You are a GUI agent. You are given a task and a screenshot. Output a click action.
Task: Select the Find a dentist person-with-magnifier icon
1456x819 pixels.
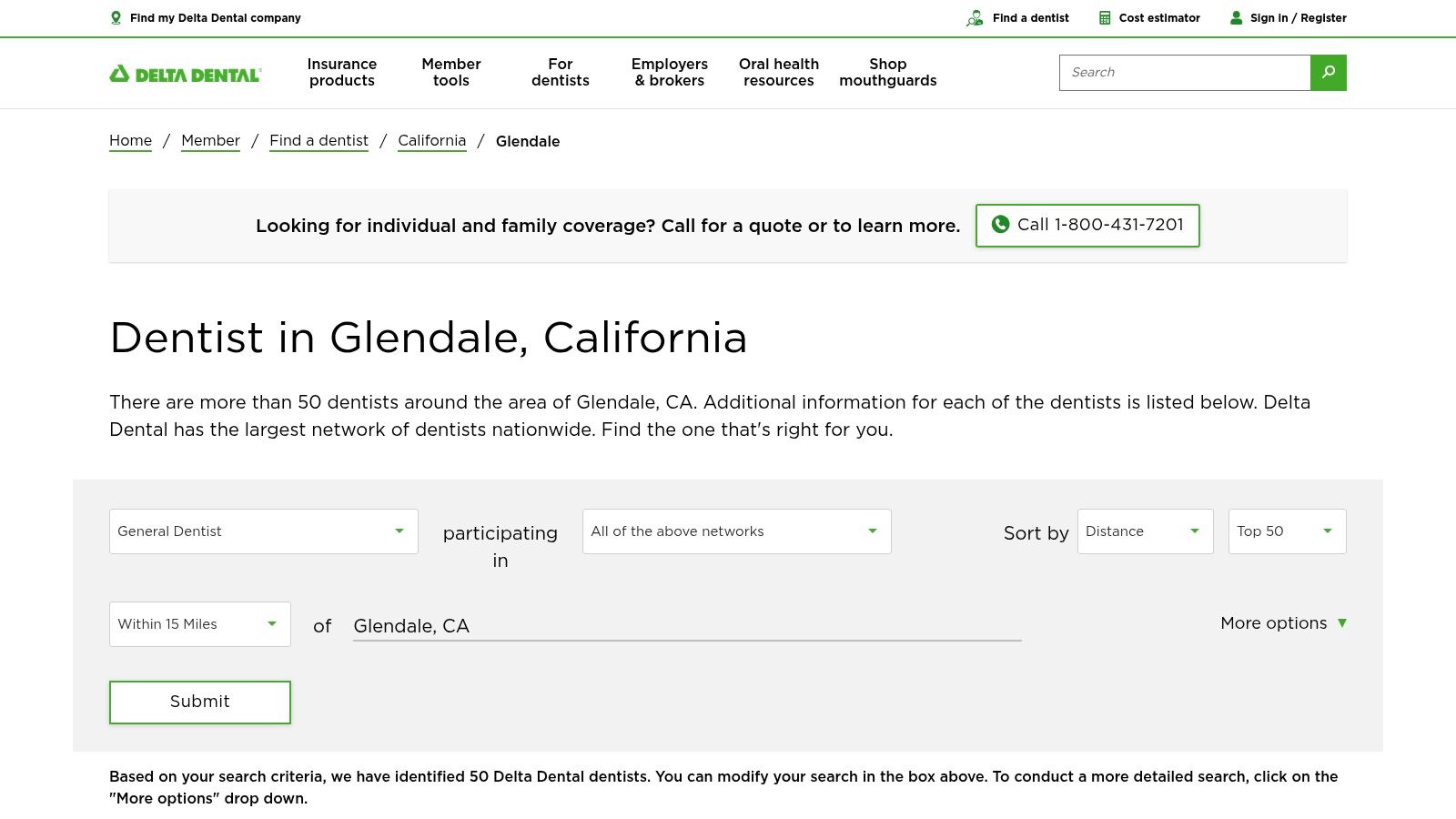(x=975, y=17)
